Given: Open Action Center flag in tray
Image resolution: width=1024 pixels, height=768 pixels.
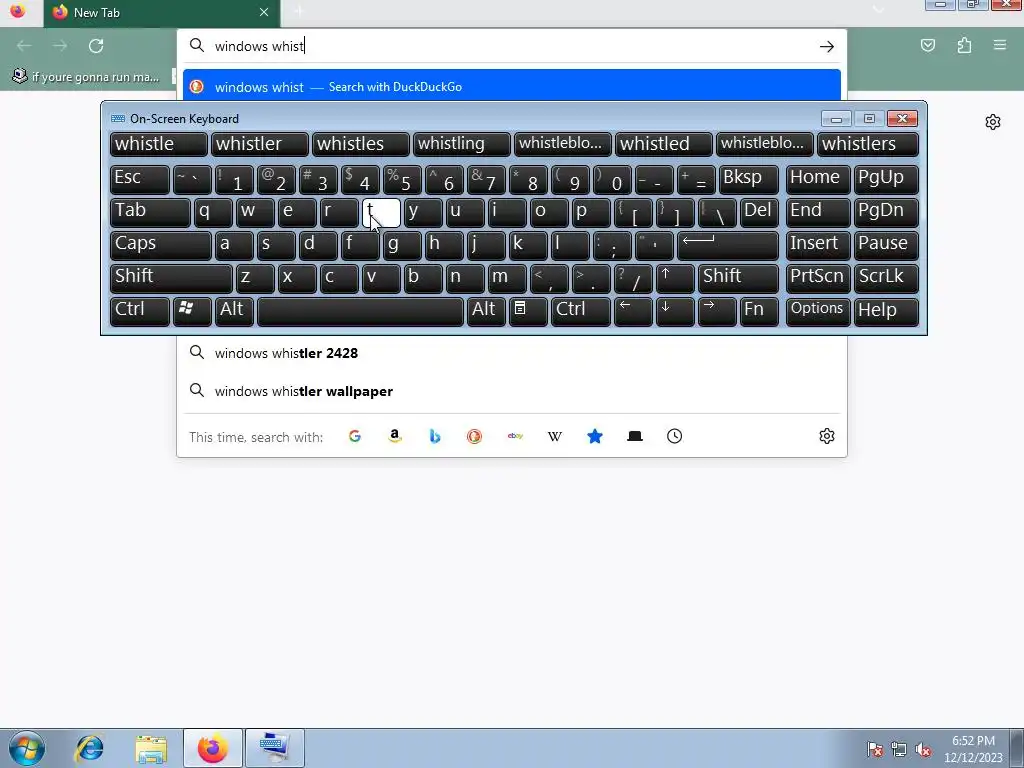Looking at the screenshot, I should point(875,749).
